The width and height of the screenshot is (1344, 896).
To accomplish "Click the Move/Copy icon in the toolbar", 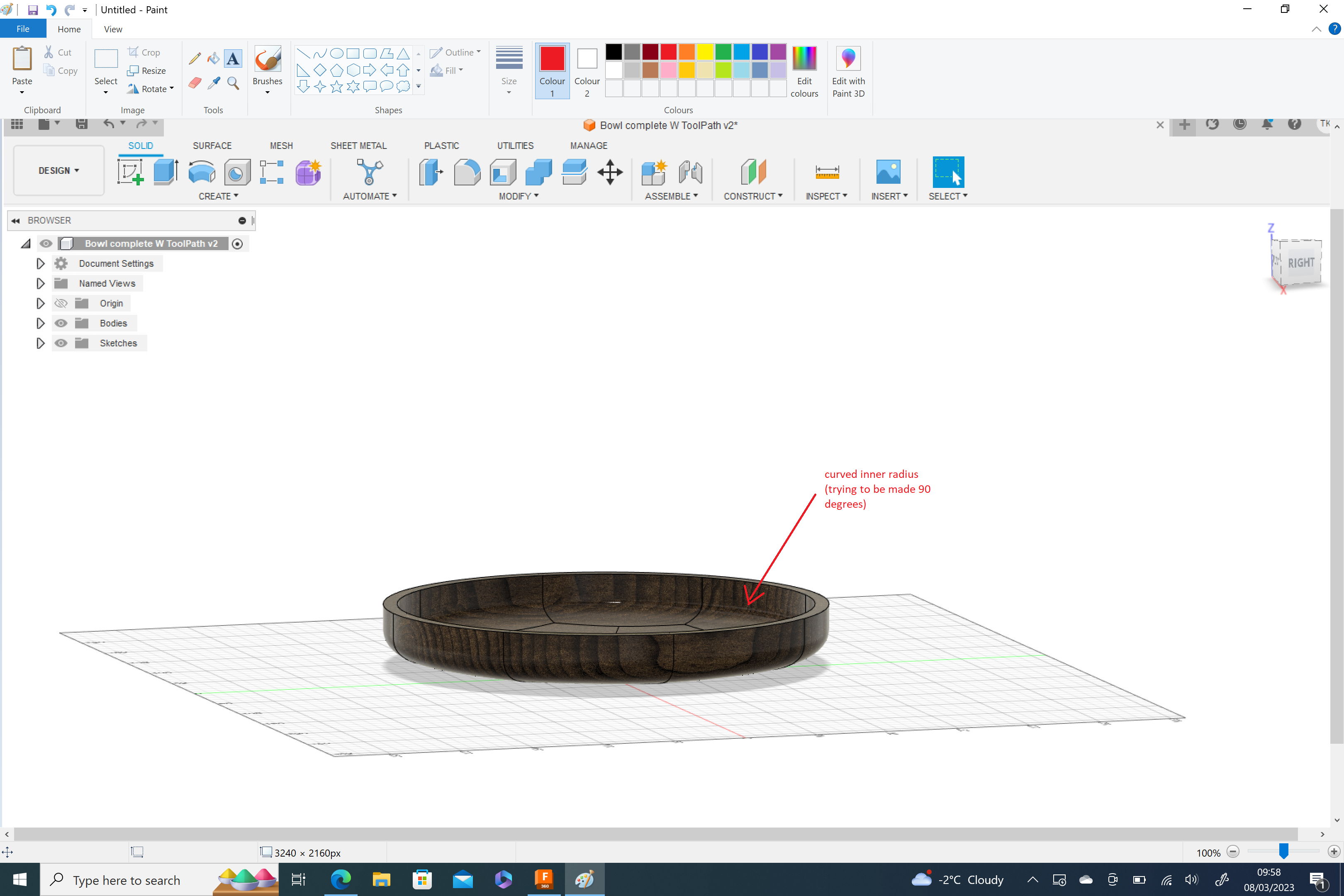I will click(x=610, y=172).
